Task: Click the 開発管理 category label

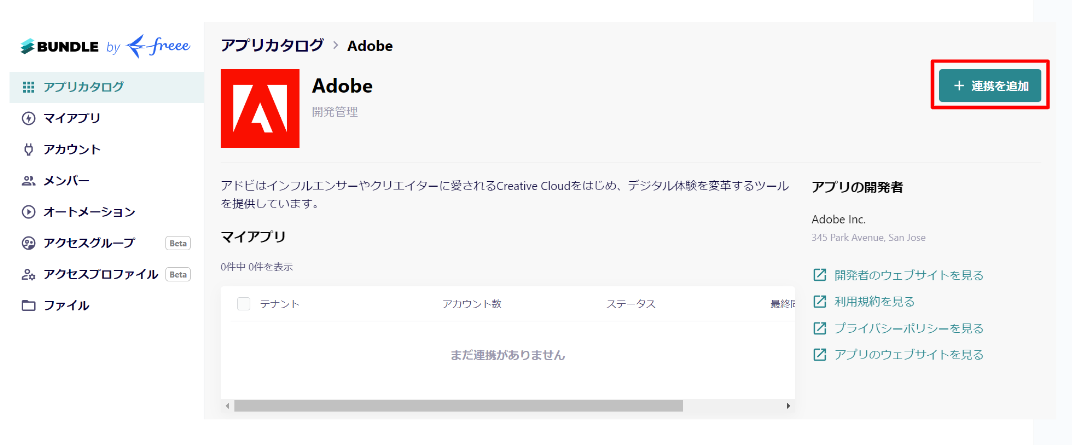Action: pyautogui.click(x=335, y=111)
